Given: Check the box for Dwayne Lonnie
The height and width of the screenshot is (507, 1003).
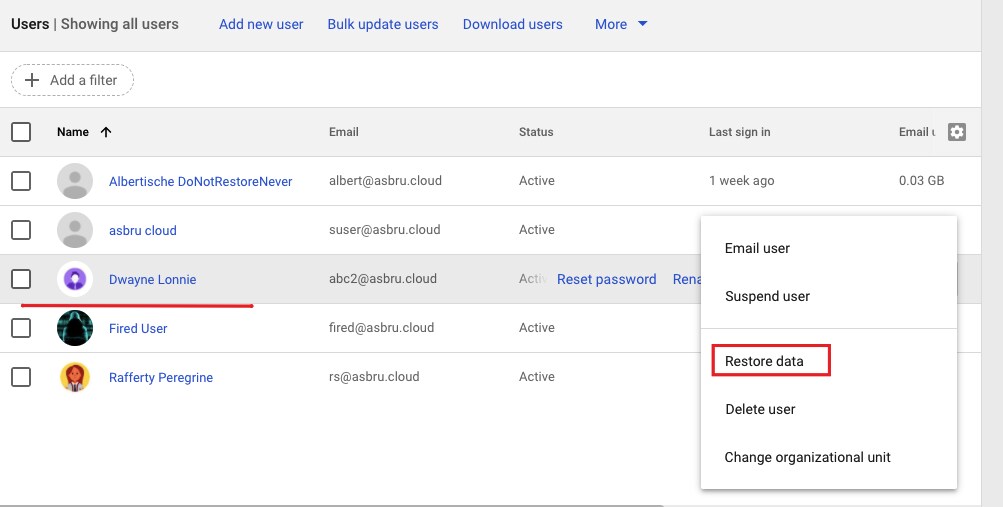Looking at the screenshot, I should pos(21,279).
